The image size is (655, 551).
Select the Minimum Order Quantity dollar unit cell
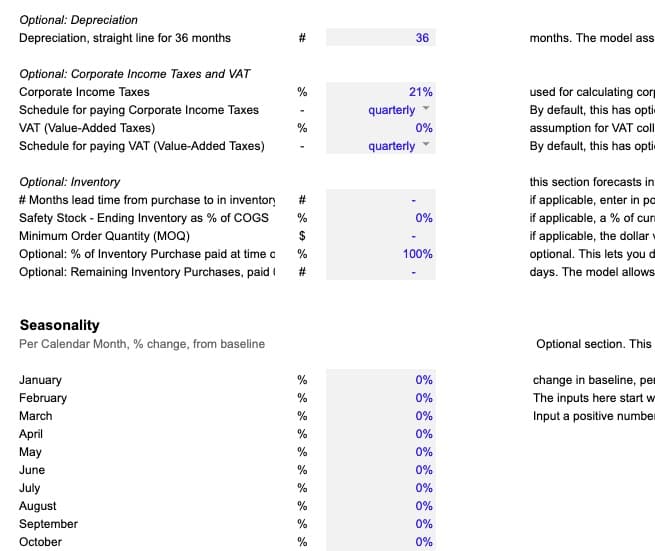pyautogui.click(x=302, y=236)
